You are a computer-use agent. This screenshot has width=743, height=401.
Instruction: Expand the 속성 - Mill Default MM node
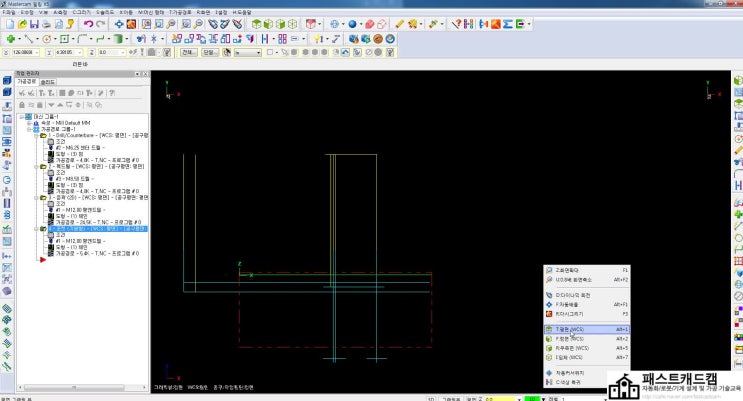coord(29,122)
